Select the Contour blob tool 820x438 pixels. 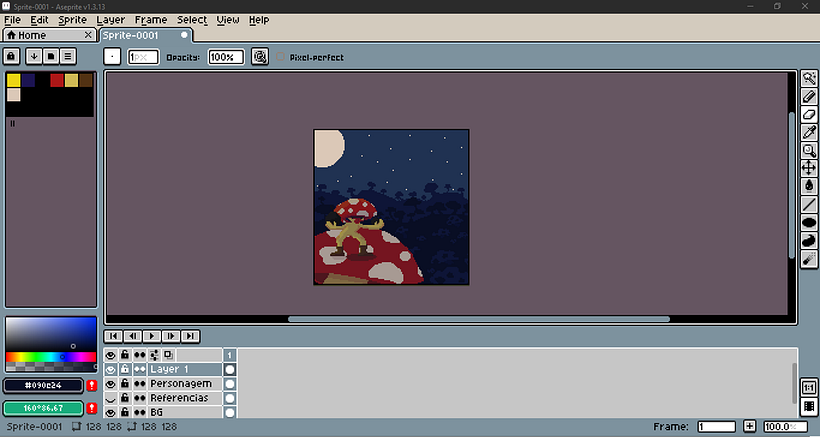809,240
